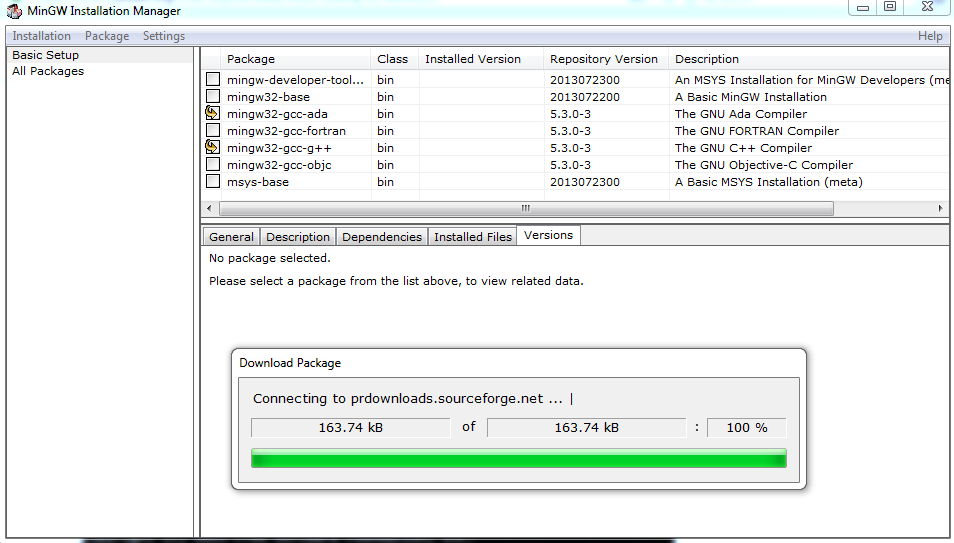954x543 pixels.
Task: Click the green download progress bar
Action: click(x=518, y=458)
